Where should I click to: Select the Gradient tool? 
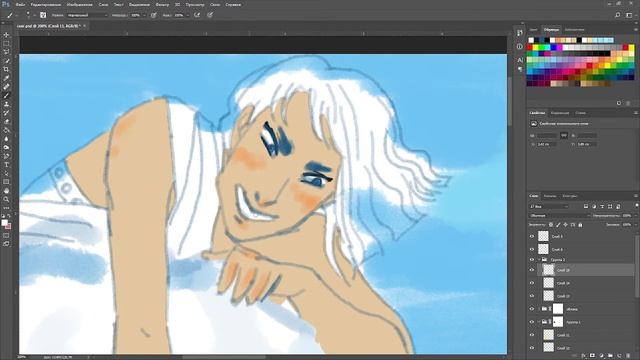(6, 130)
